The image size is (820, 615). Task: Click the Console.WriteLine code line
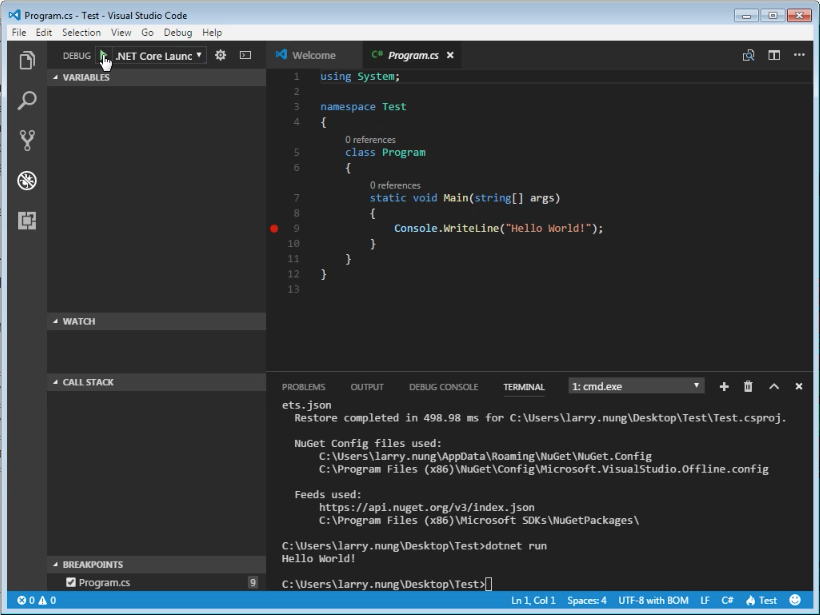click(x=498, y=229)
